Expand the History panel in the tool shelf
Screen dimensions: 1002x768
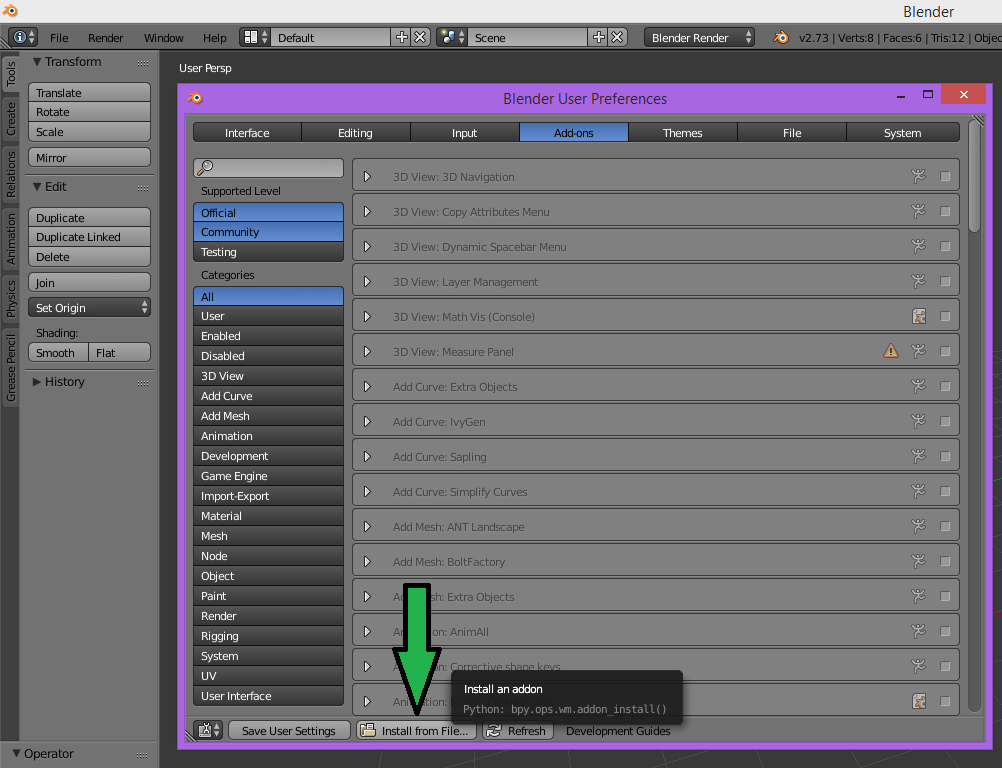click(x=37, y=381)
